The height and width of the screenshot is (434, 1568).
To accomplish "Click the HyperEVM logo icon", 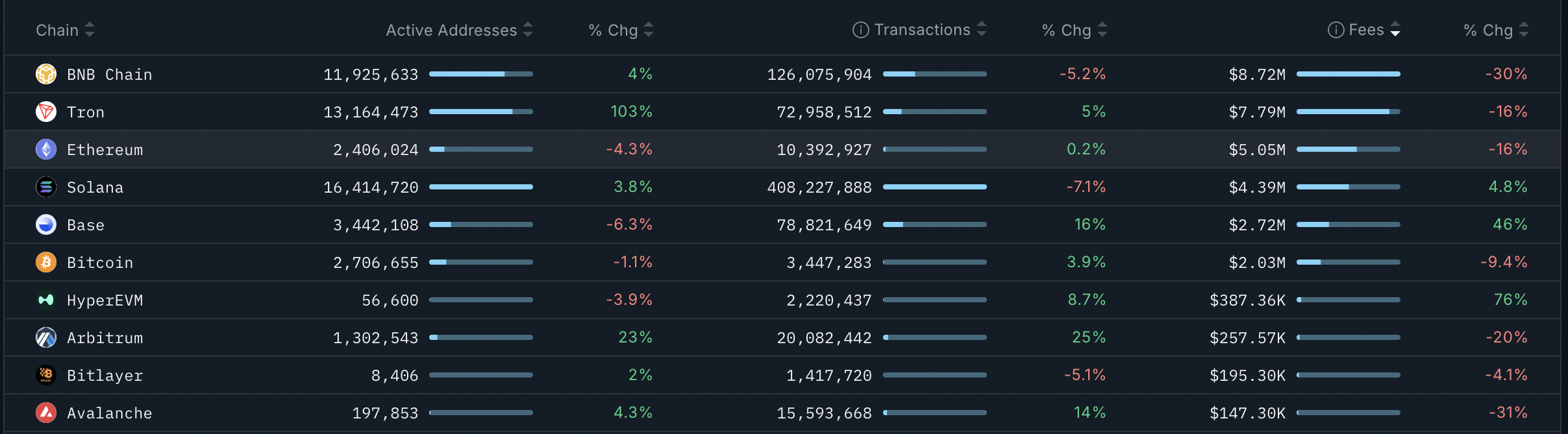I will tap(46, 300).
